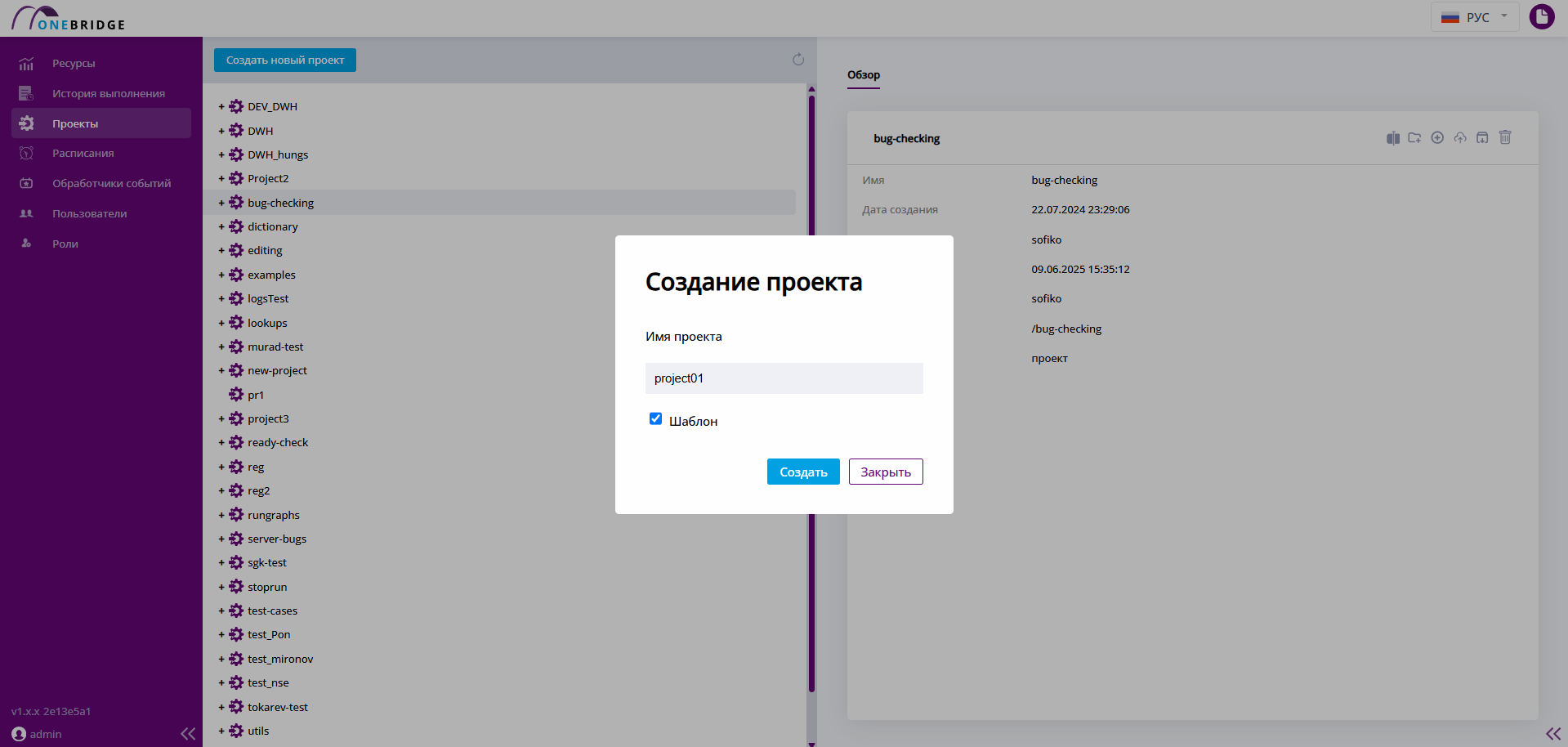Click the admin username label

pyautogui.click(x=46, y=735)
